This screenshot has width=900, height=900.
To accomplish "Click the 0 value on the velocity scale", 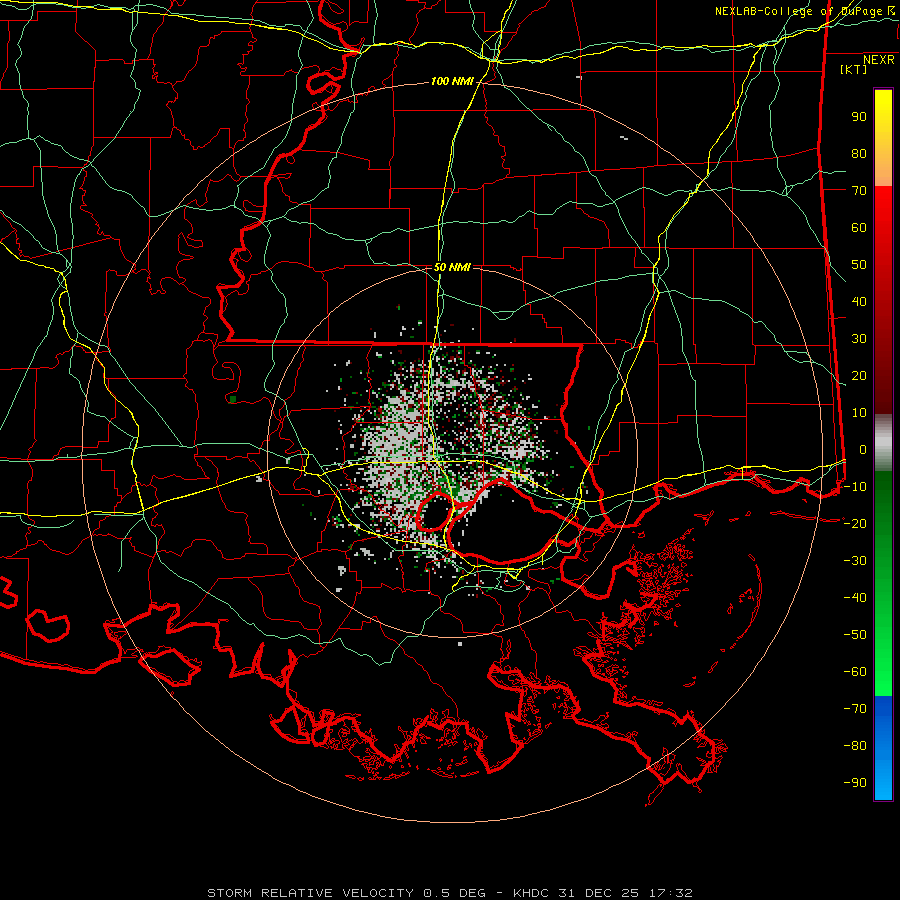I will coord(863,449).
